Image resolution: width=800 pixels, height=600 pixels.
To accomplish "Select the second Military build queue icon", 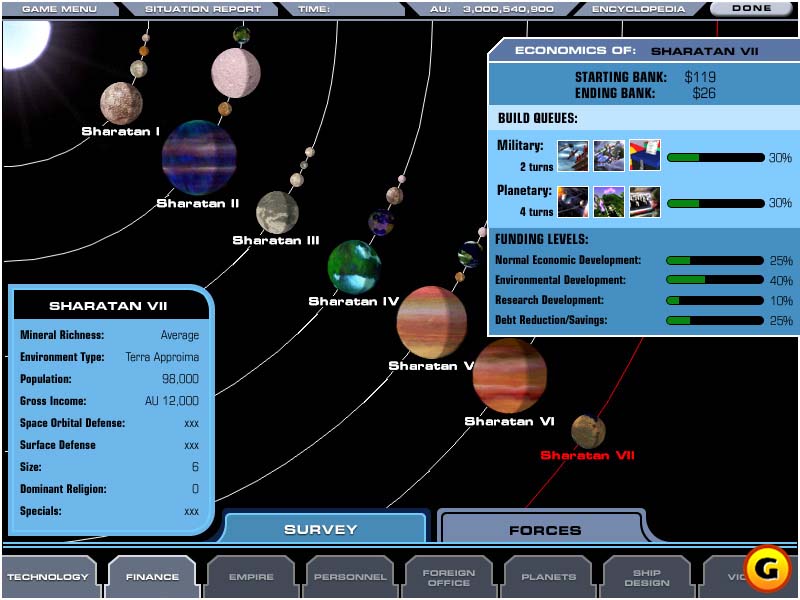I will 609,156.
